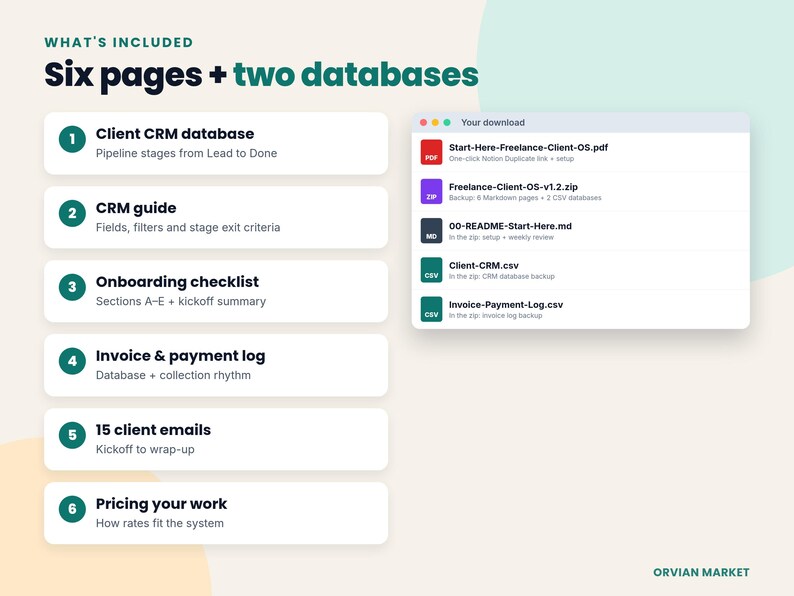Click the number 2 badge for CRM guide

[x=72, y=213]
